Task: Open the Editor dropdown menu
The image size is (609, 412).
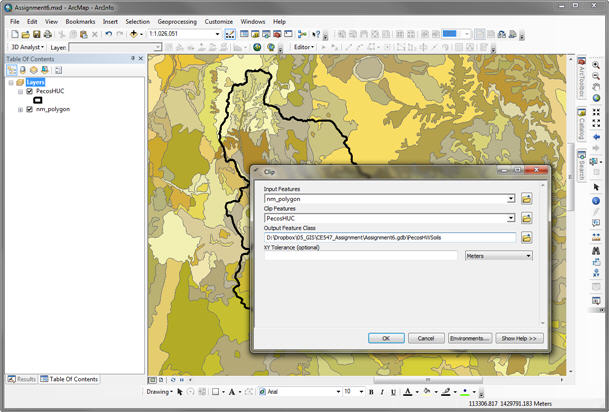Action: pos(303,47)
